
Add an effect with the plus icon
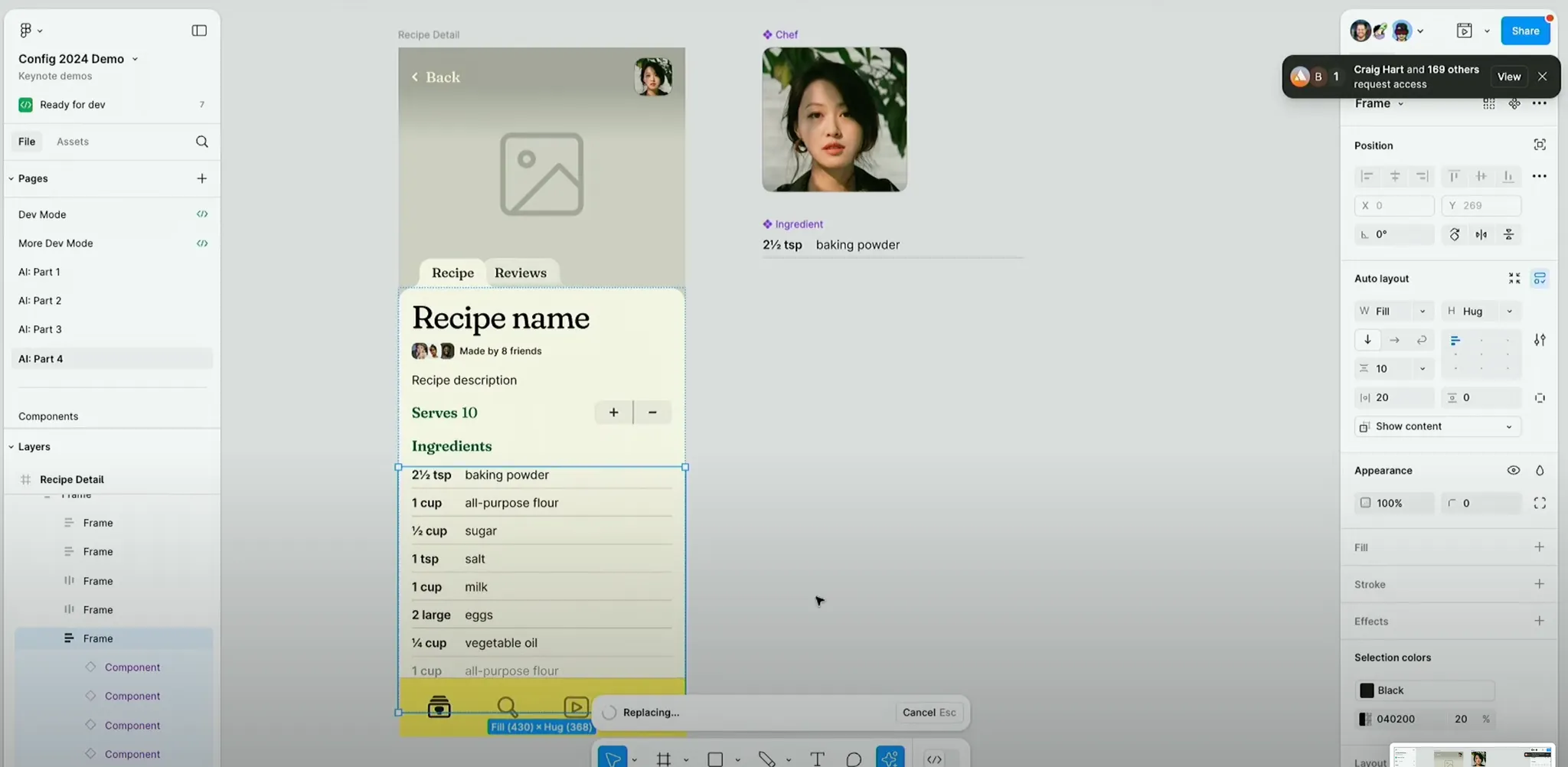[1540, 621]
